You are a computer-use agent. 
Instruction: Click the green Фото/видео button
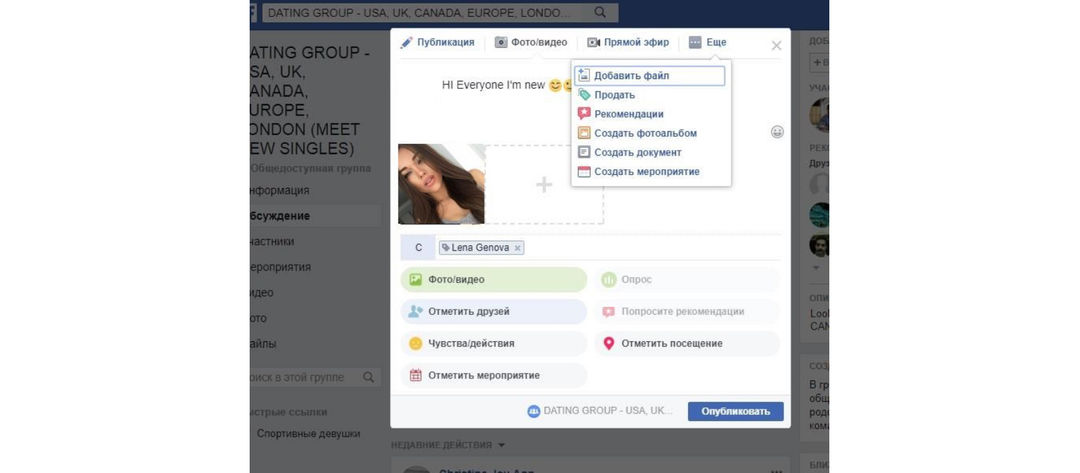[x=493, y=280]
